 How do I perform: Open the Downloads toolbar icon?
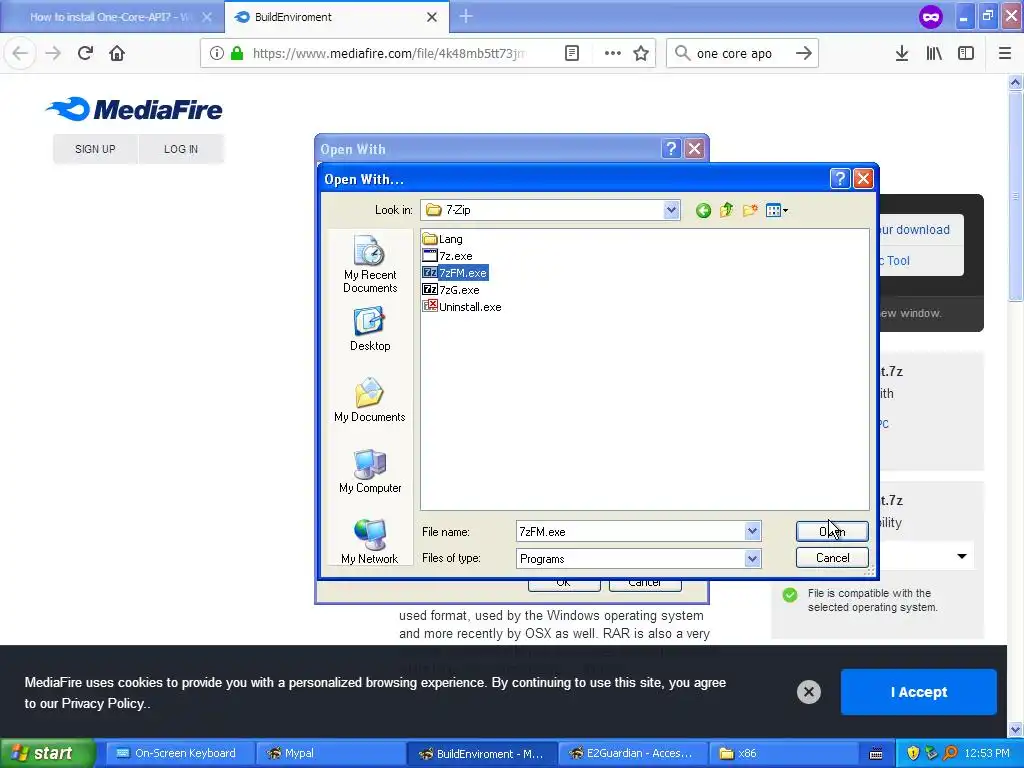(902, 54)
